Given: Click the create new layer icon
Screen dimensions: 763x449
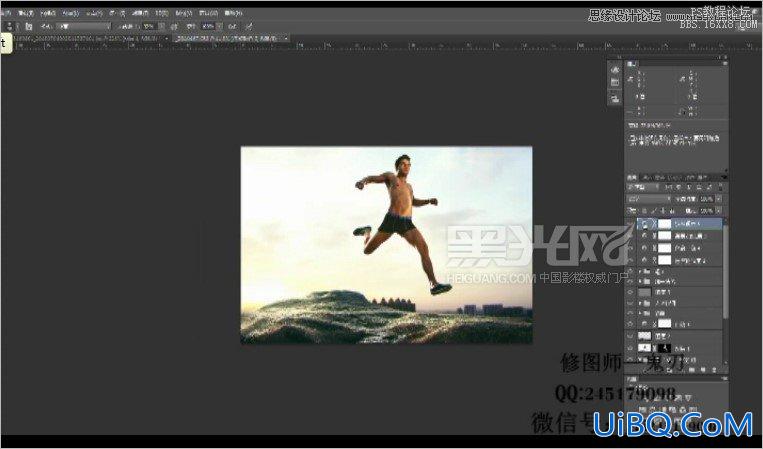Looking at the screenshot, I should tap(703, 370).
